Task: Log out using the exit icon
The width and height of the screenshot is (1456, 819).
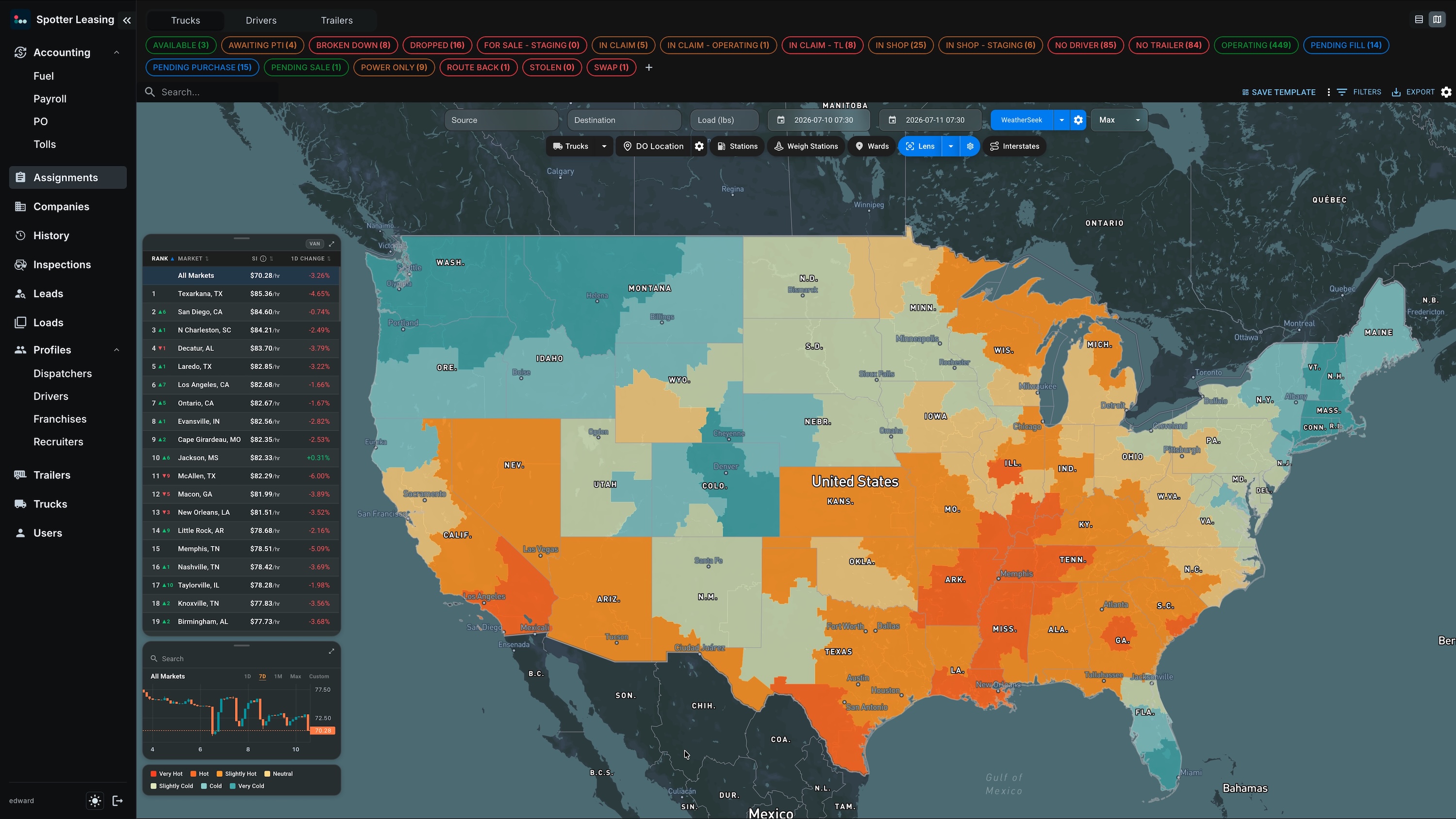Action: click(117, 801)
